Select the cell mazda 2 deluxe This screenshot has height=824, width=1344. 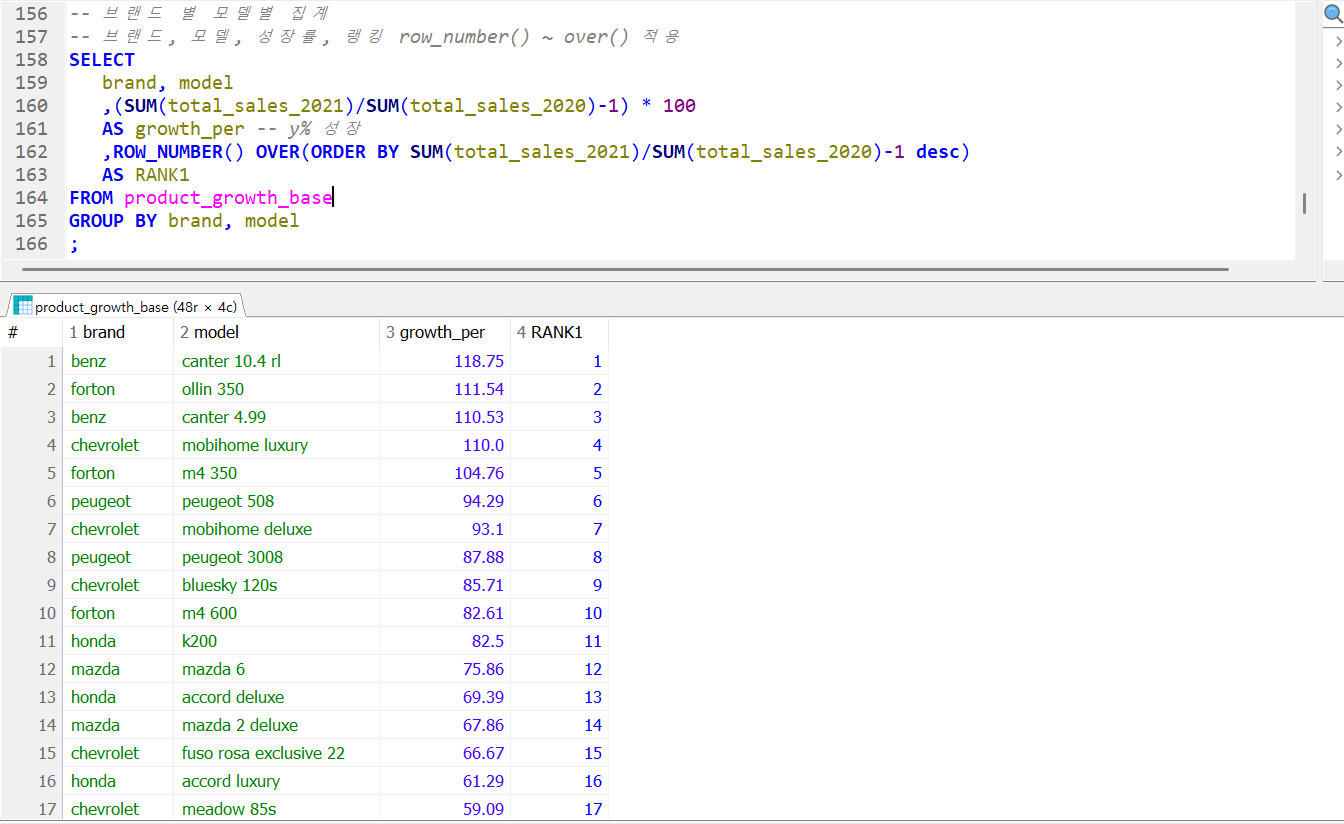click(277, 725)
